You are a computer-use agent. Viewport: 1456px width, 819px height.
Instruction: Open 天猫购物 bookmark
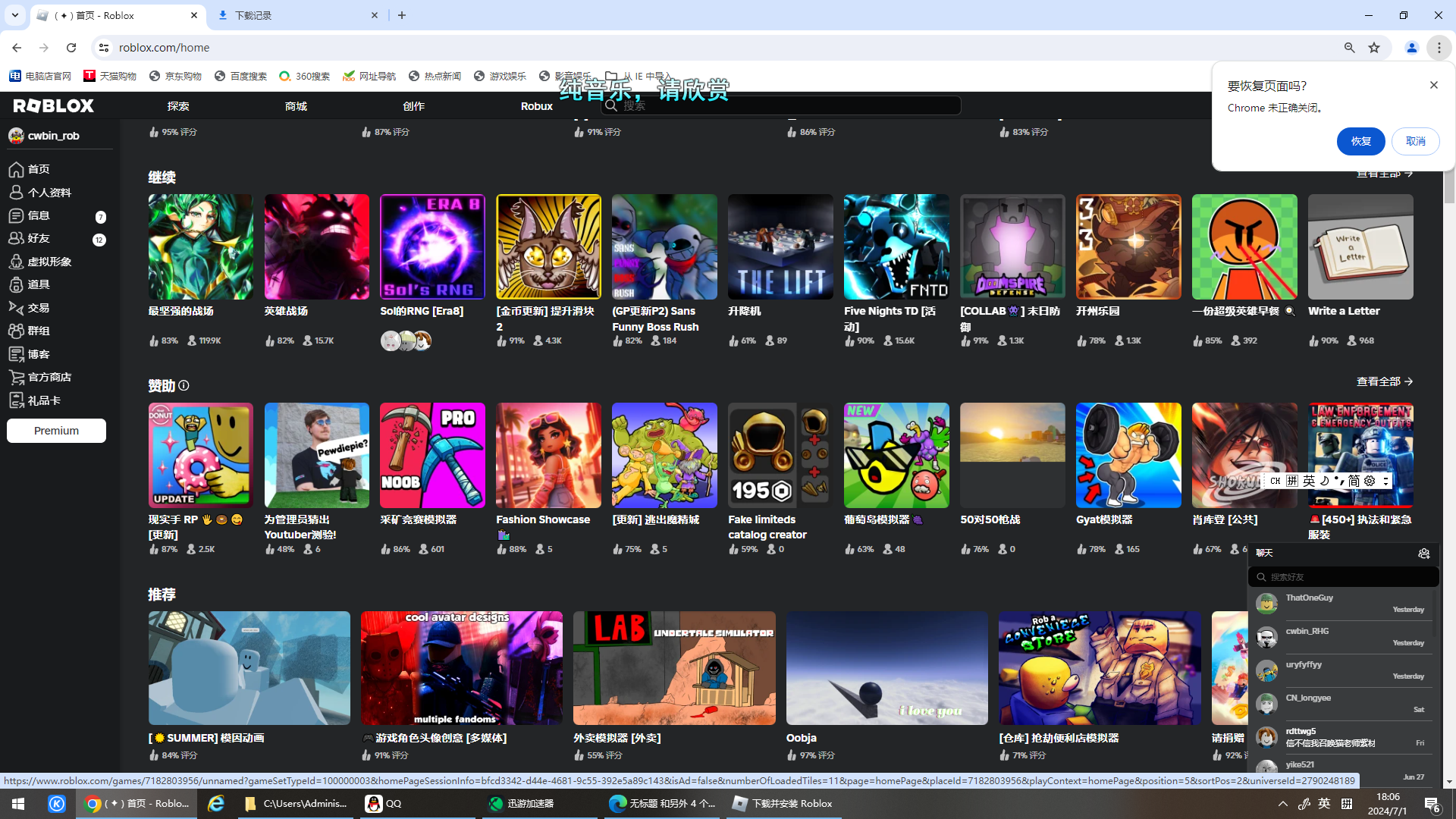(110, 76)
